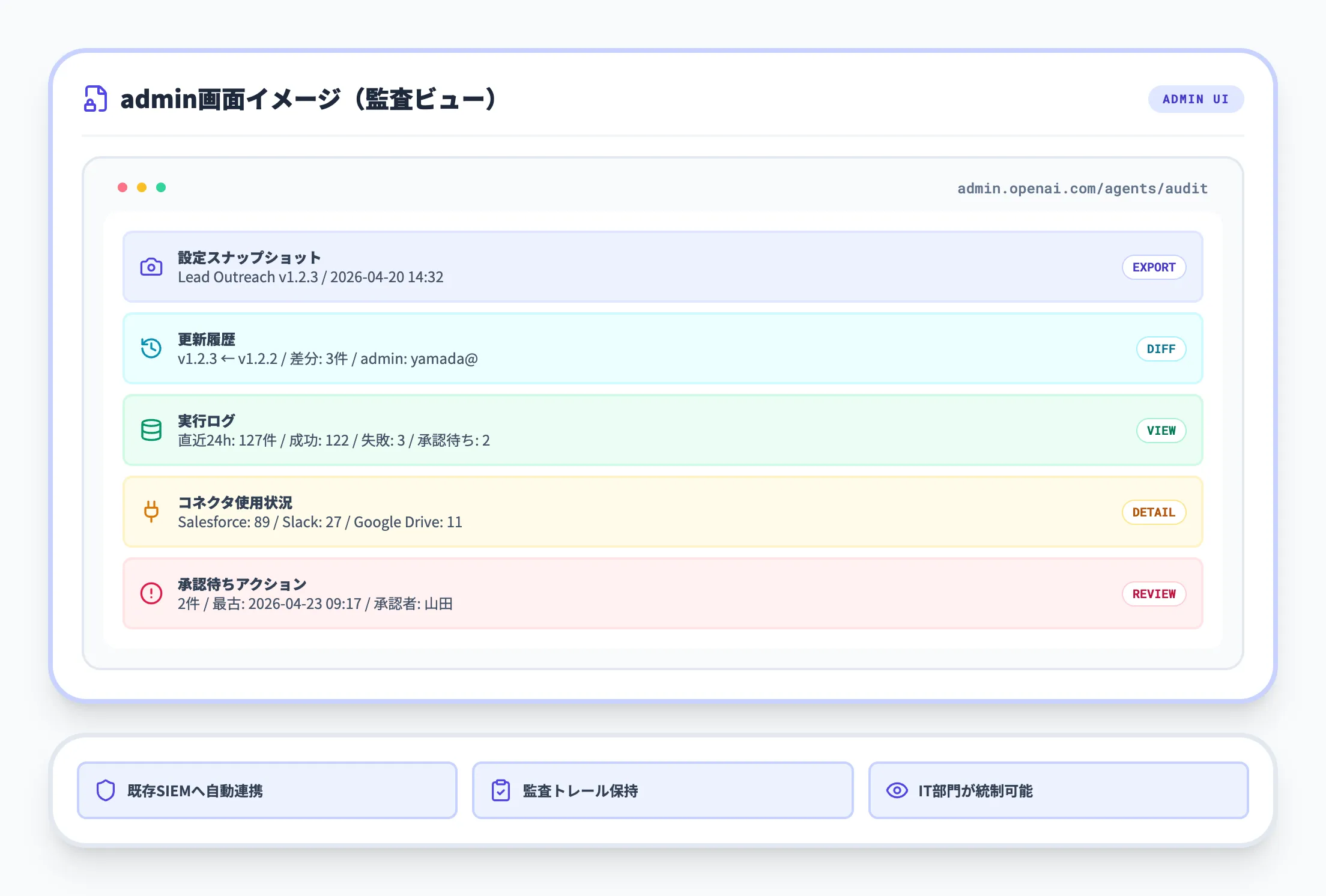Select the 既存SIEMへ自動連携 panel

tap(267, 790)
